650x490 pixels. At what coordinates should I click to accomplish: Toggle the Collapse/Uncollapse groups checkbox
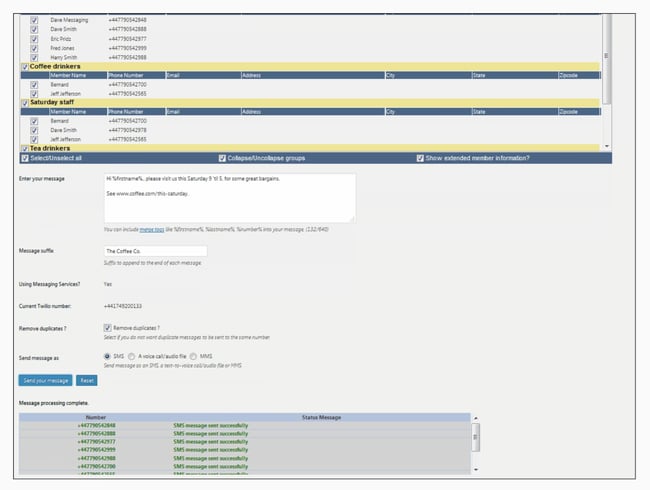pyautogui.click(x=222, y=158)
